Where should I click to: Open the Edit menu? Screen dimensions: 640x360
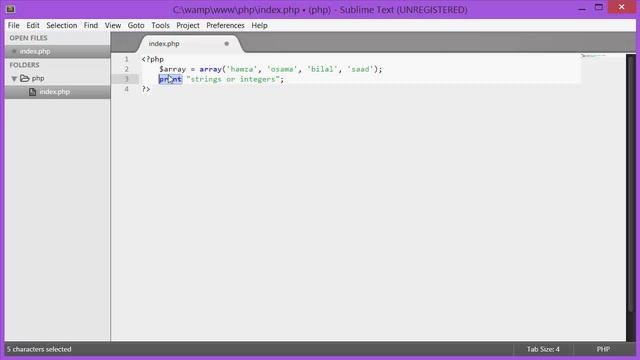tap(33, 25)
